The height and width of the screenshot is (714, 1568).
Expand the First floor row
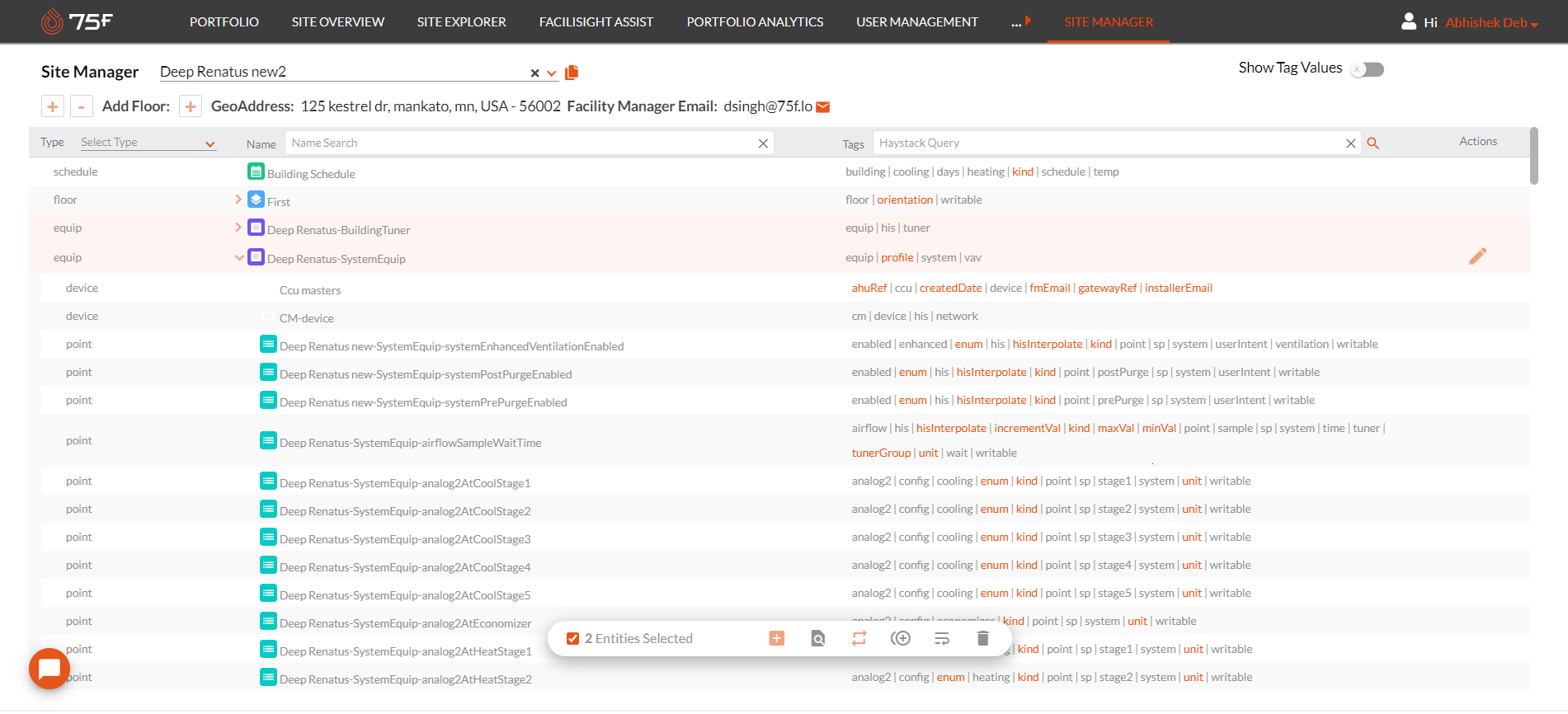(x=238, y=200)
